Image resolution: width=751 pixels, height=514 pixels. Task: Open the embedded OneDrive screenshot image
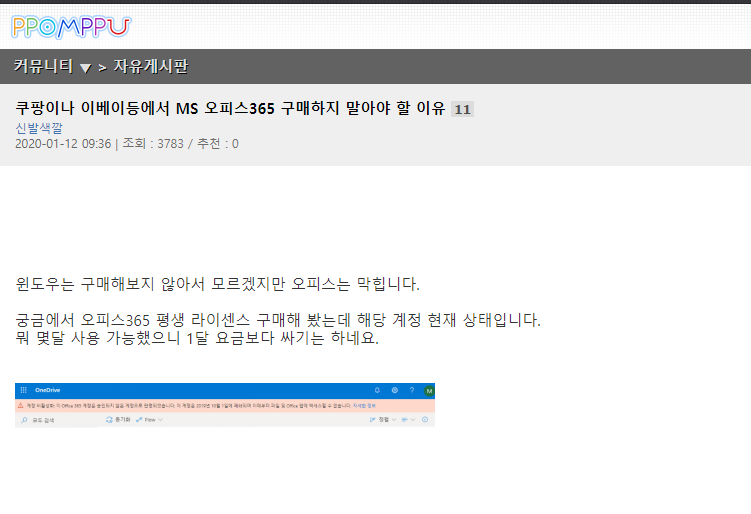225,405
